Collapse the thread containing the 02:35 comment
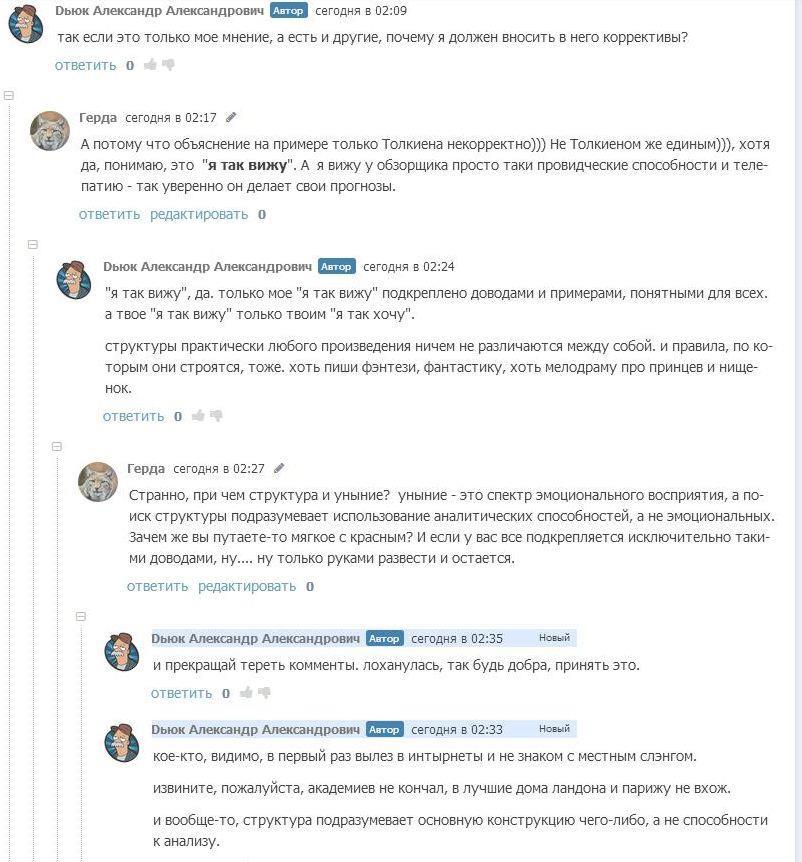The image size is (802, 862). (82, 617)
